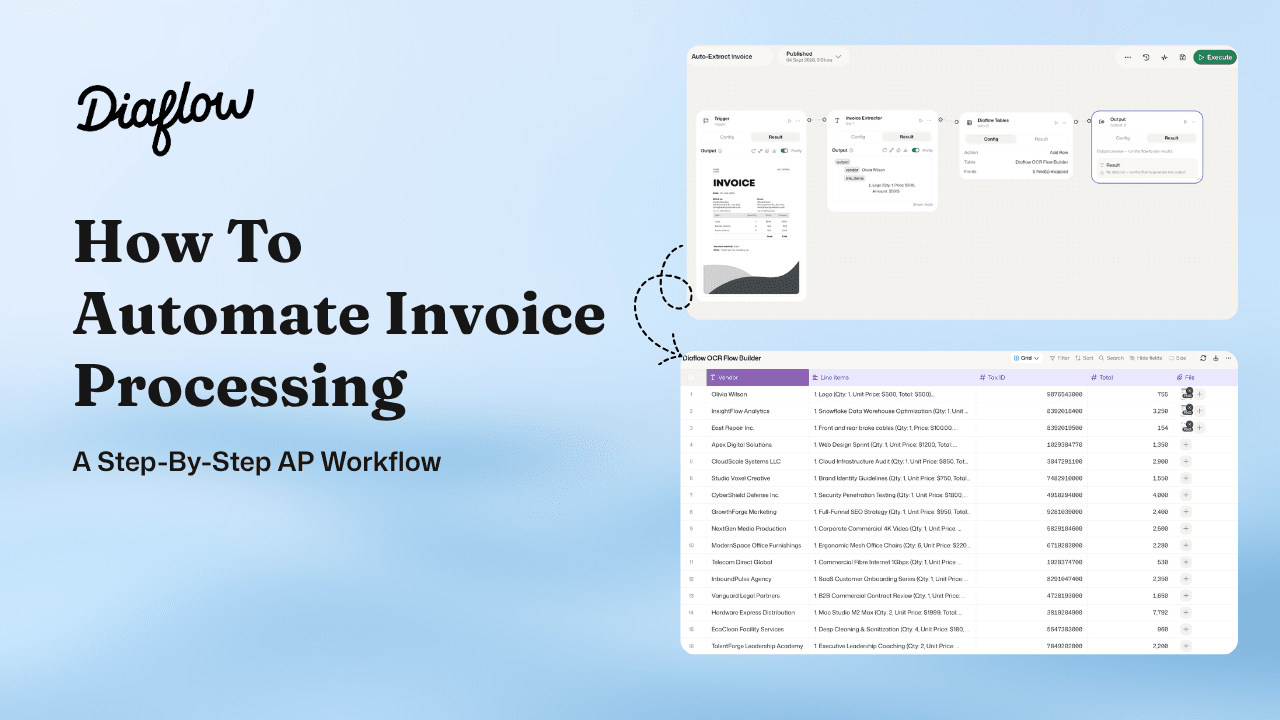1280x720 pixels.
Task: Switch to Config tab in Trigger node
Action: pos(727,137)
